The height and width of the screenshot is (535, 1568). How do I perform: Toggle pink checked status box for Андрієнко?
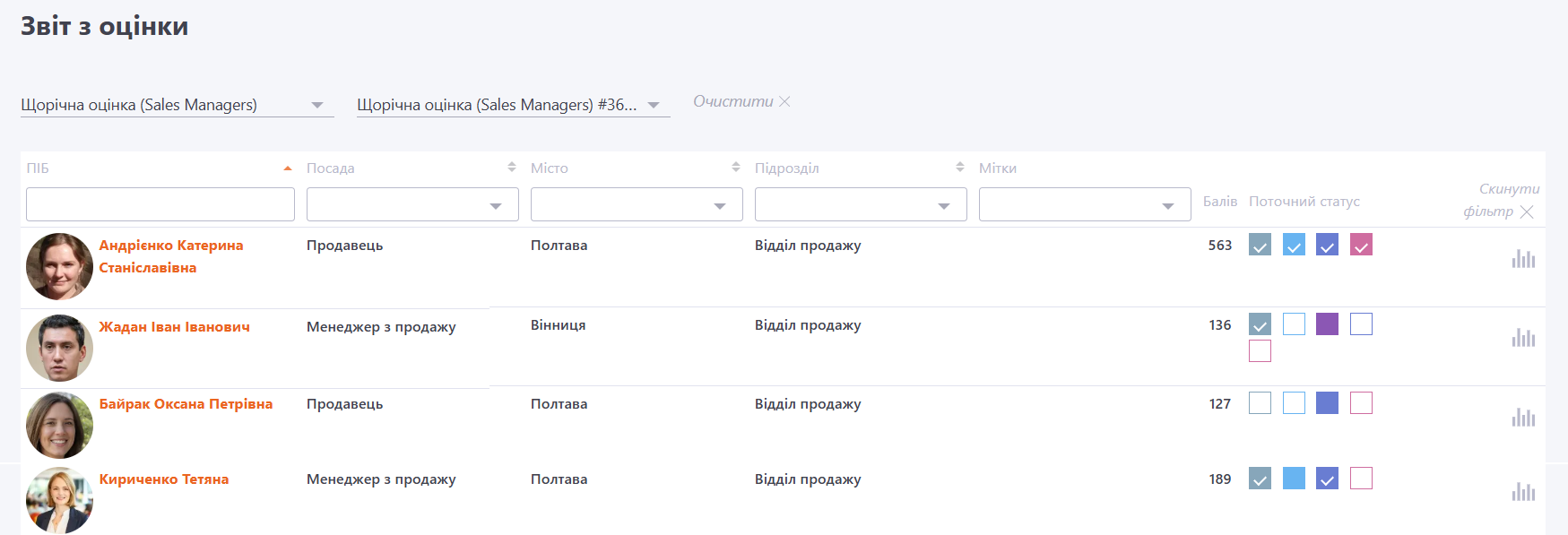tap(1361, 245)
